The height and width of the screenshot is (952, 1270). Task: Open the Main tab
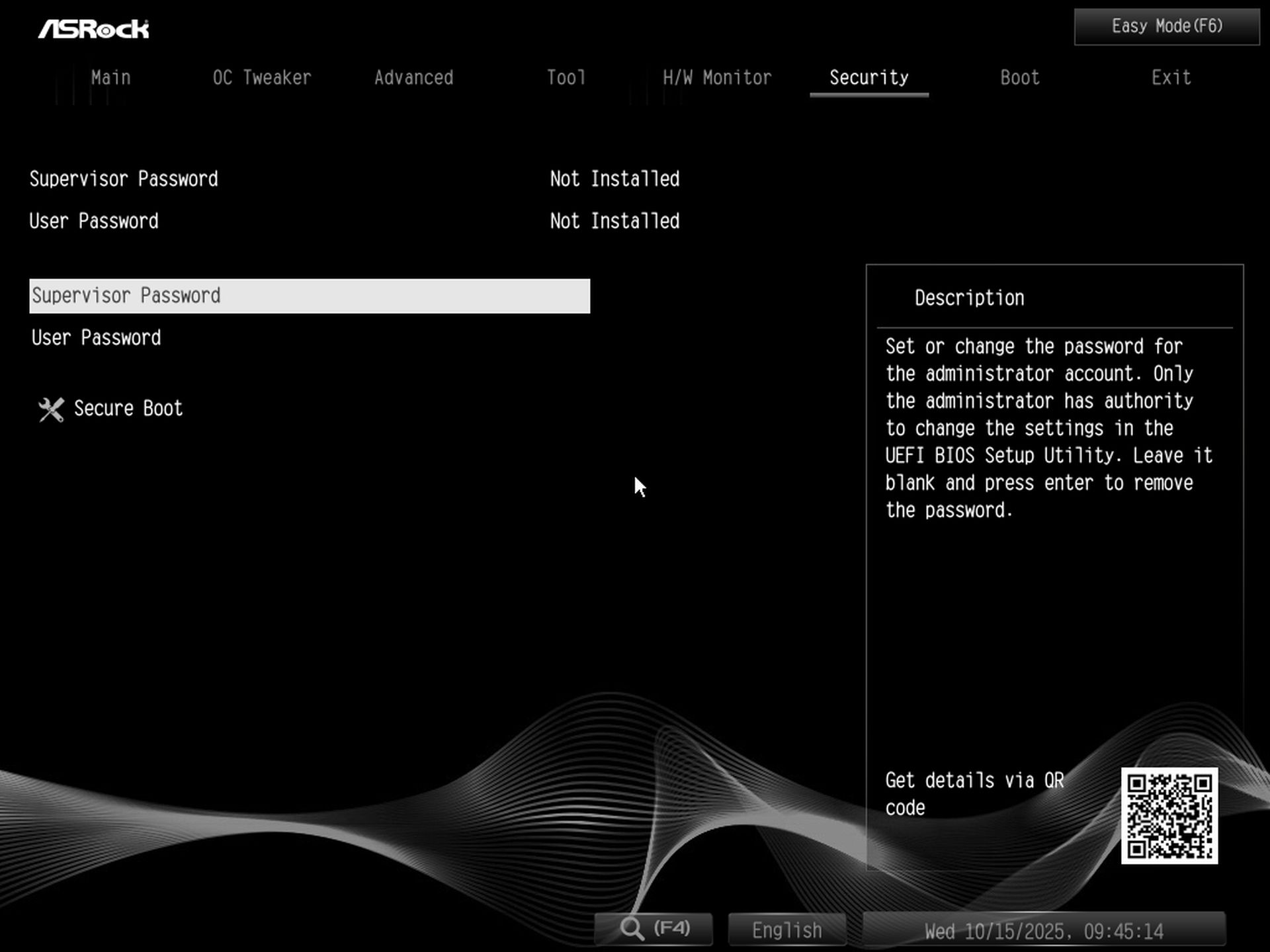(x=110, y=78)
